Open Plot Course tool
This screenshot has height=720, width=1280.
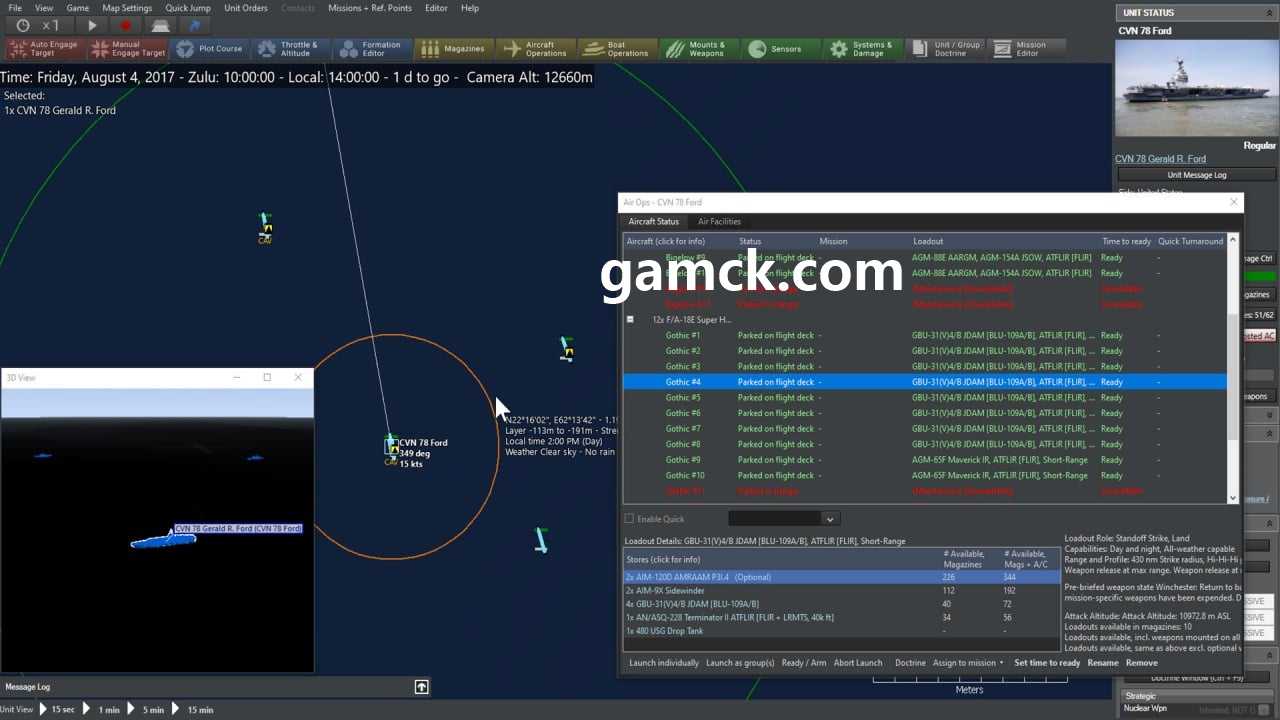209,48
